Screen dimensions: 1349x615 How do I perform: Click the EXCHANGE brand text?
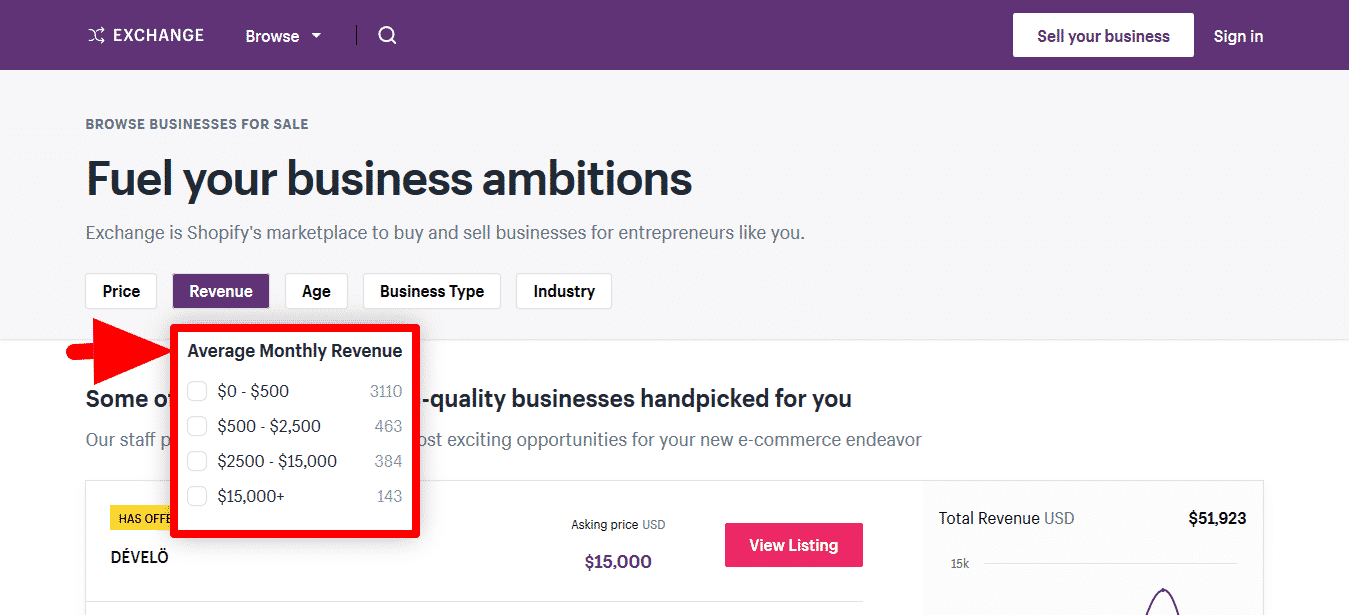coord(158,36)
